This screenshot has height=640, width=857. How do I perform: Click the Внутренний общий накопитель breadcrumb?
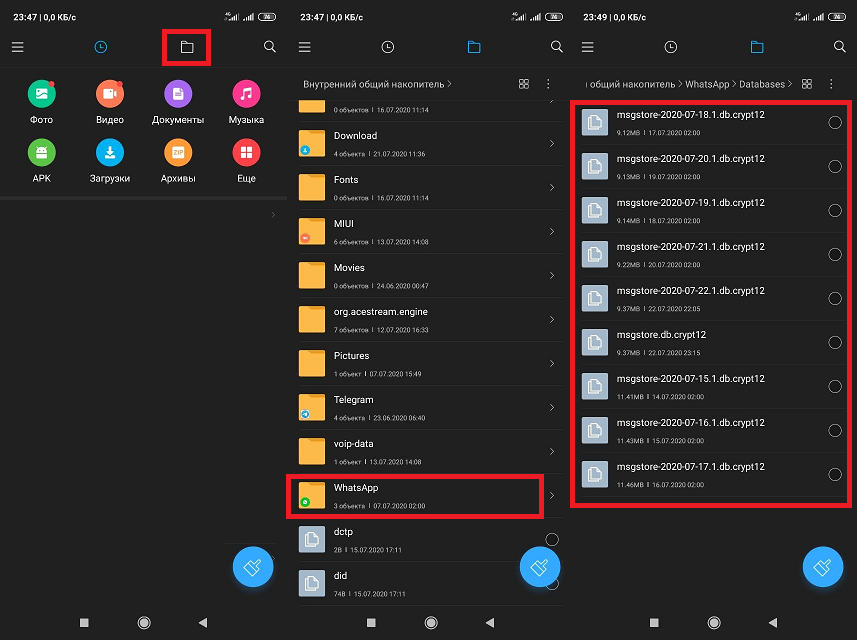[x=374, y=84]
